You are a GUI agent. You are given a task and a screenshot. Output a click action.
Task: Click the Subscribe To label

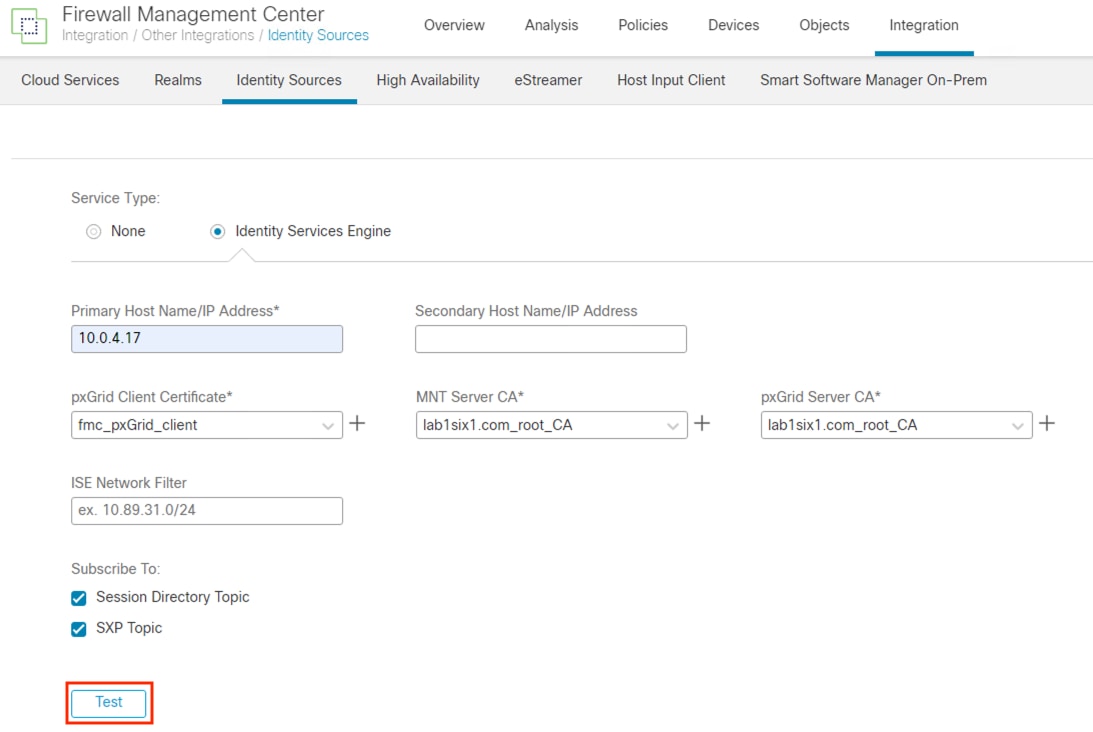tap(115, 569)
